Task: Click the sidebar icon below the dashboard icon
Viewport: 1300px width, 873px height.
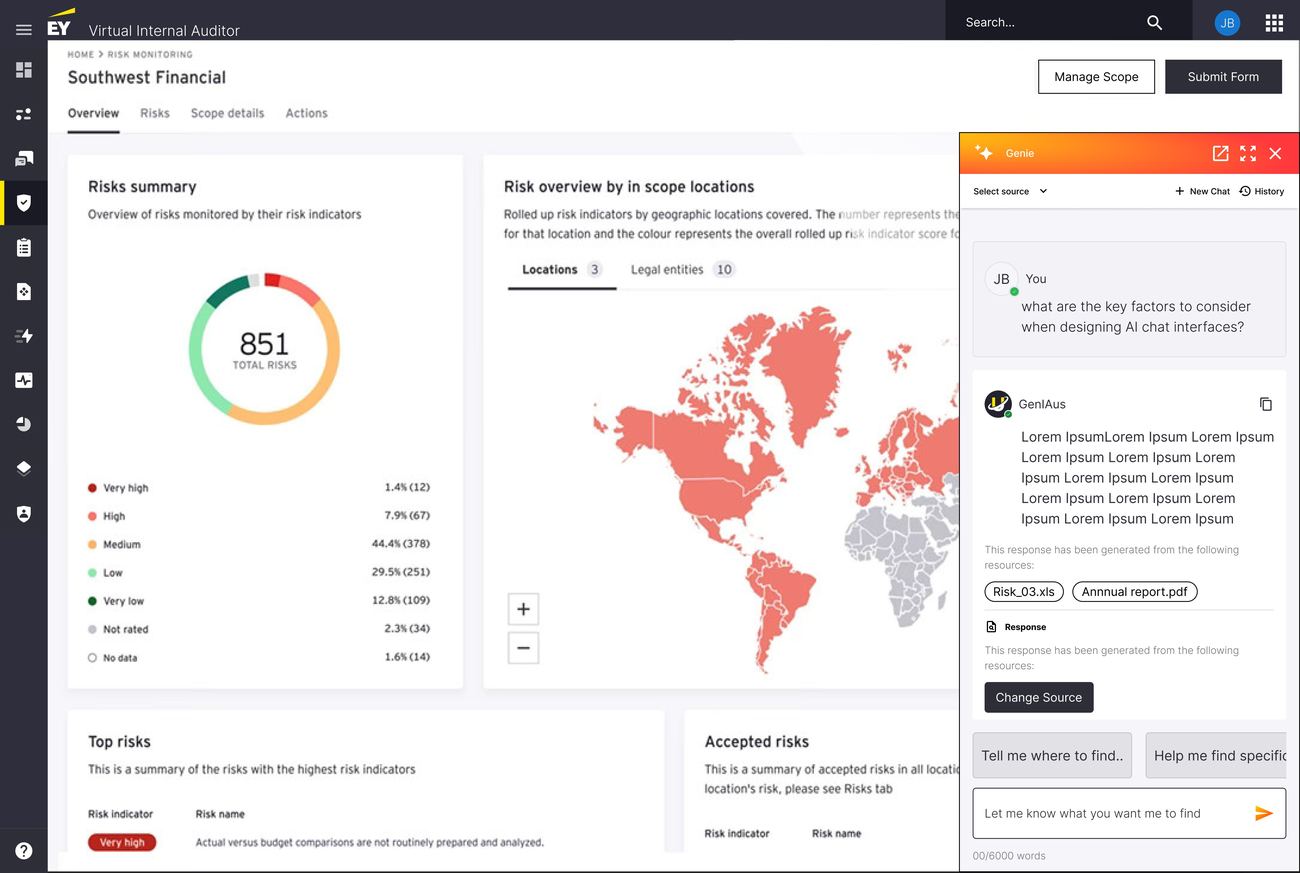Action: pos(24,114)
